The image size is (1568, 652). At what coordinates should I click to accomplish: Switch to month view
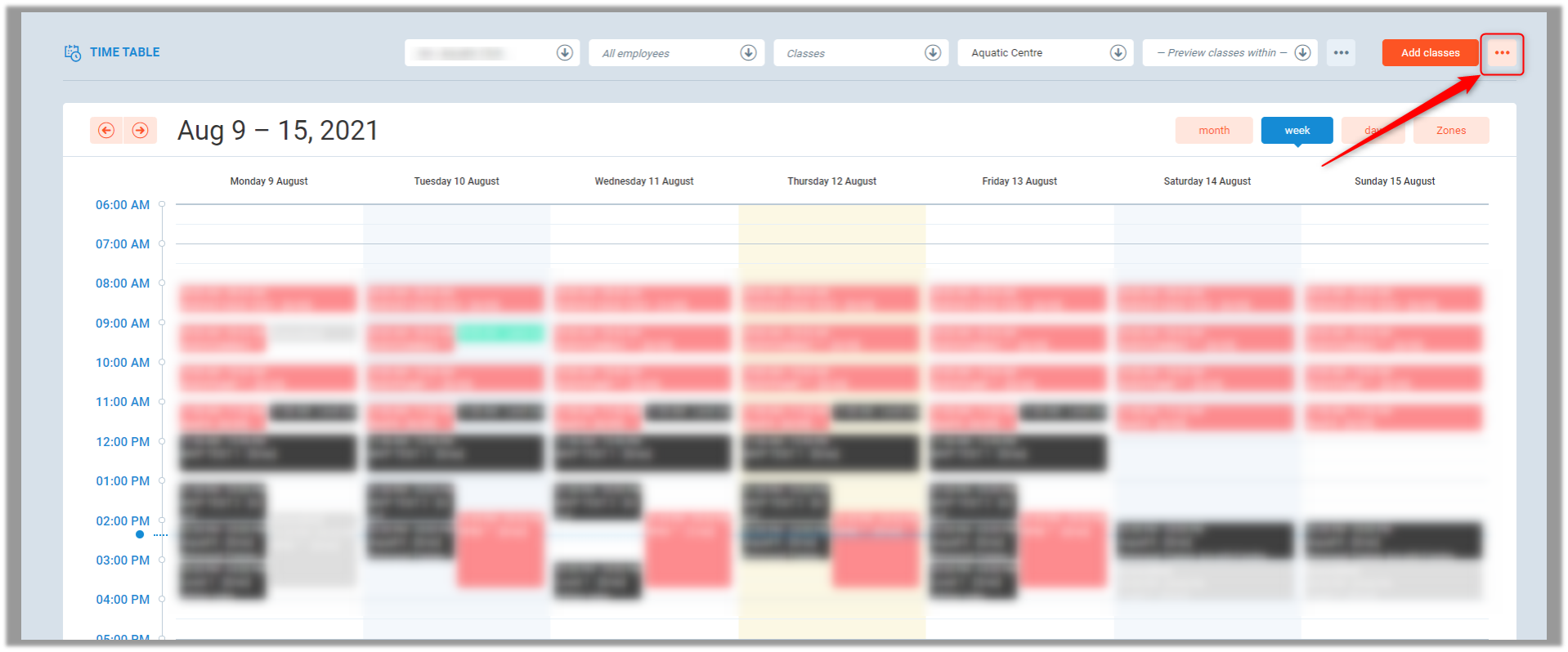(1213, 131)
